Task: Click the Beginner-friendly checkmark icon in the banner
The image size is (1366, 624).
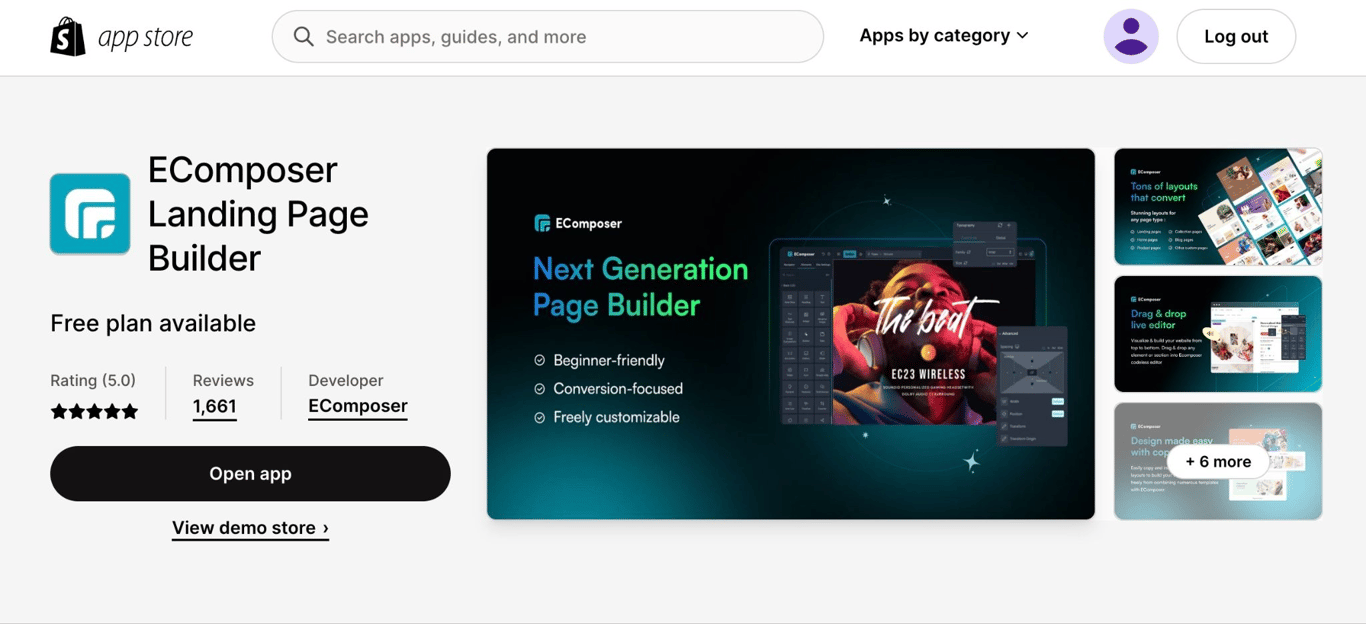Action: click(540, 360)
